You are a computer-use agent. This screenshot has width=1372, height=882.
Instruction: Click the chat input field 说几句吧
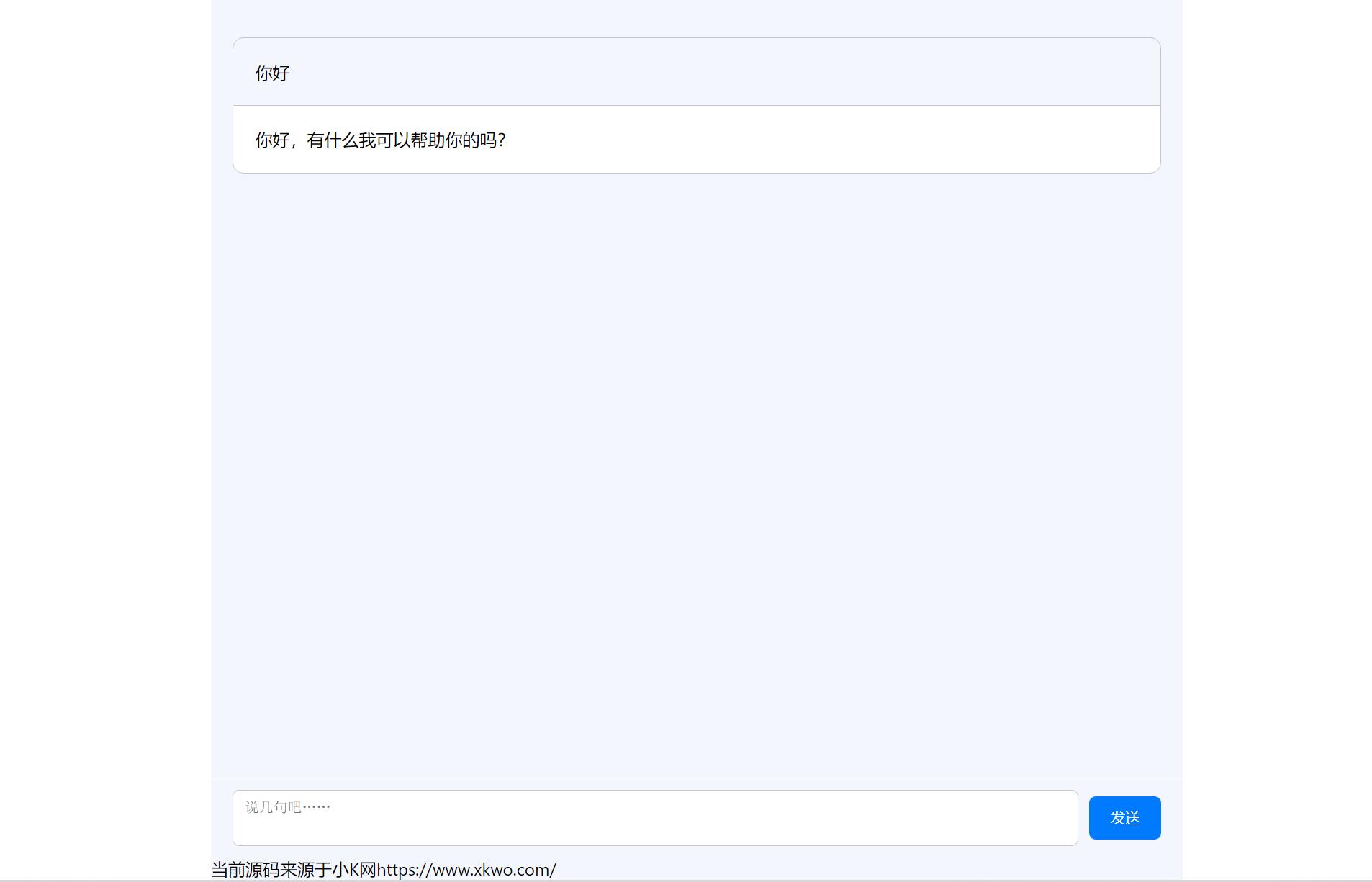(x=654, y=817)
